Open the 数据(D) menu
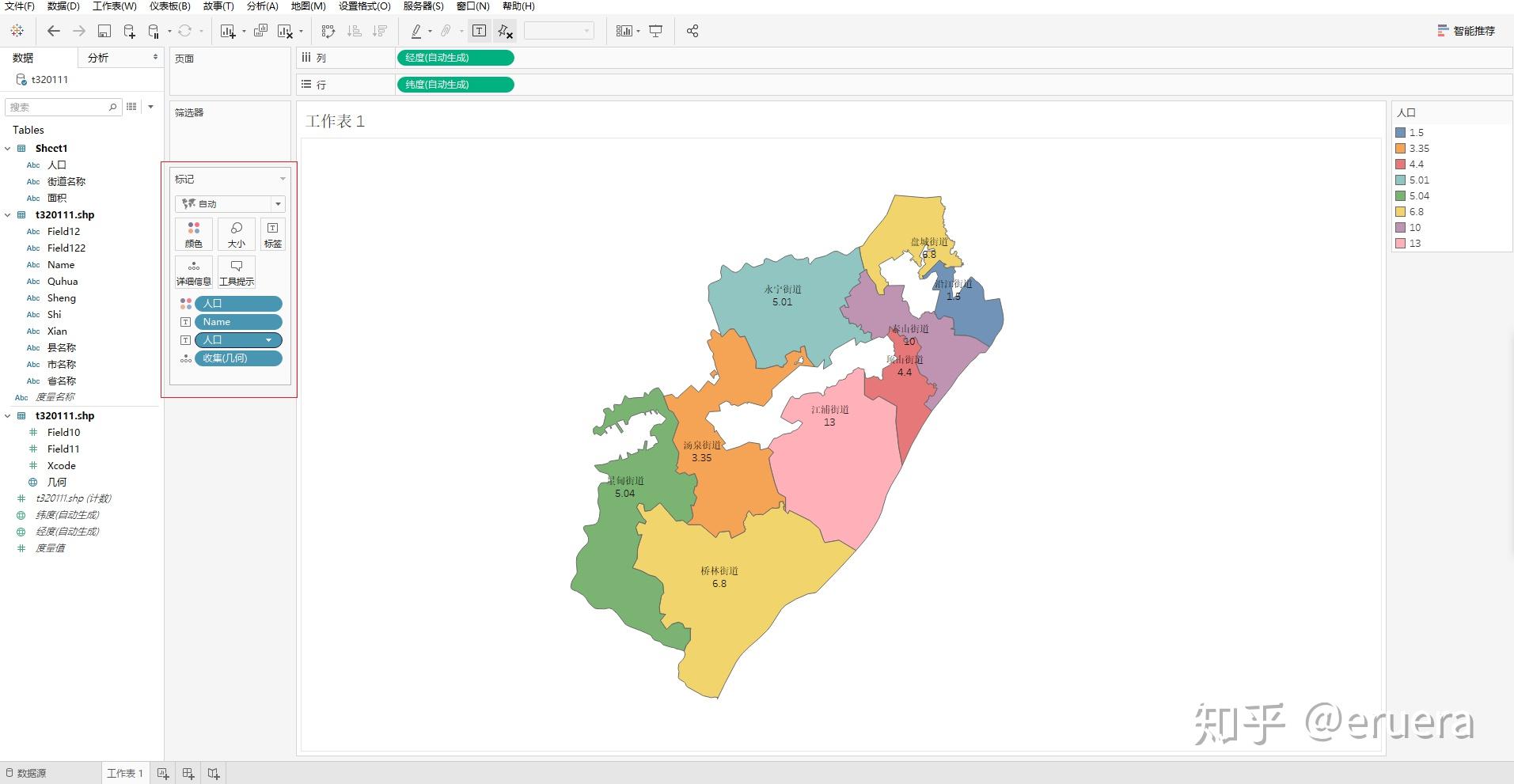The width and height of the screenshot is (1514, 784). click(x=63, y=6)
